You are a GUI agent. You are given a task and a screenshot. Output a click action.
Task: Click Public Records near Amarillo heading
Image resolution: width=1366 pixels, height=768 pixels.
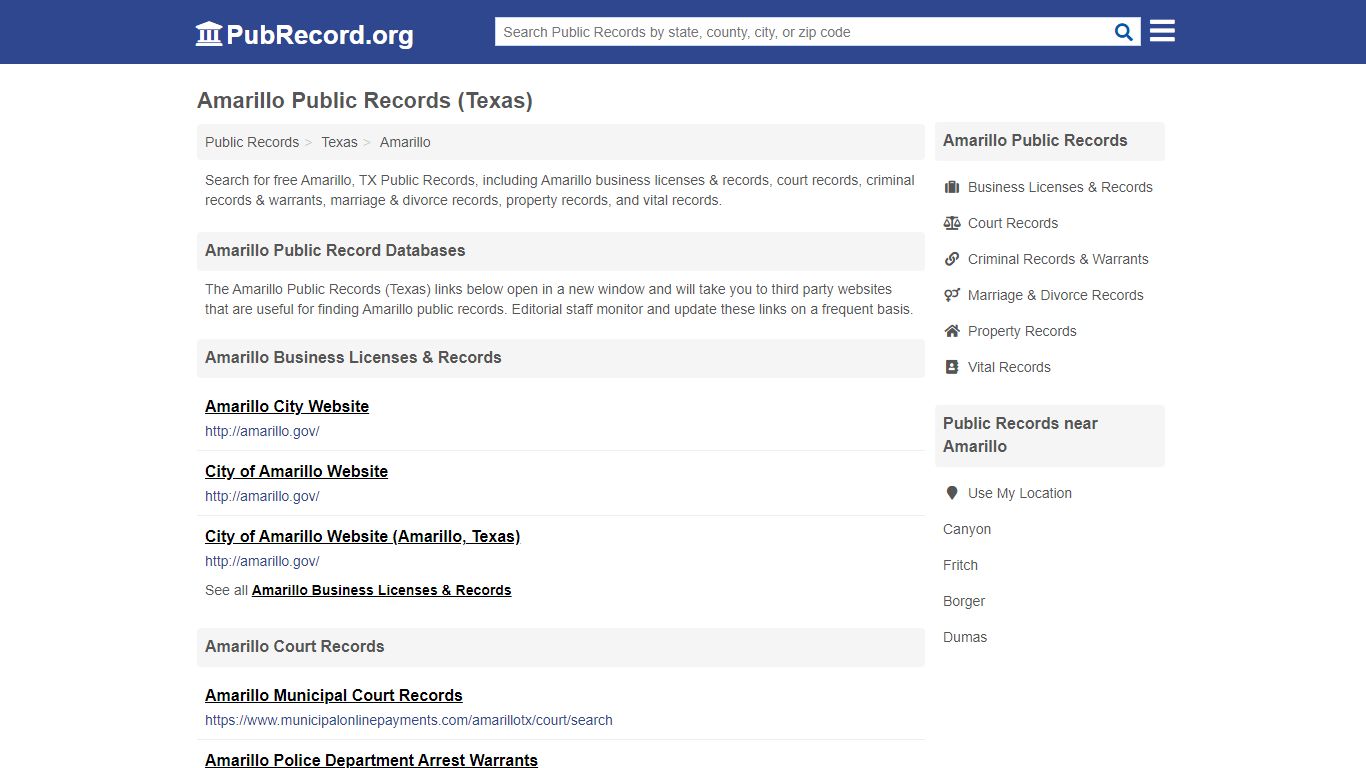pyautogui.click(x=1020, y=435)
